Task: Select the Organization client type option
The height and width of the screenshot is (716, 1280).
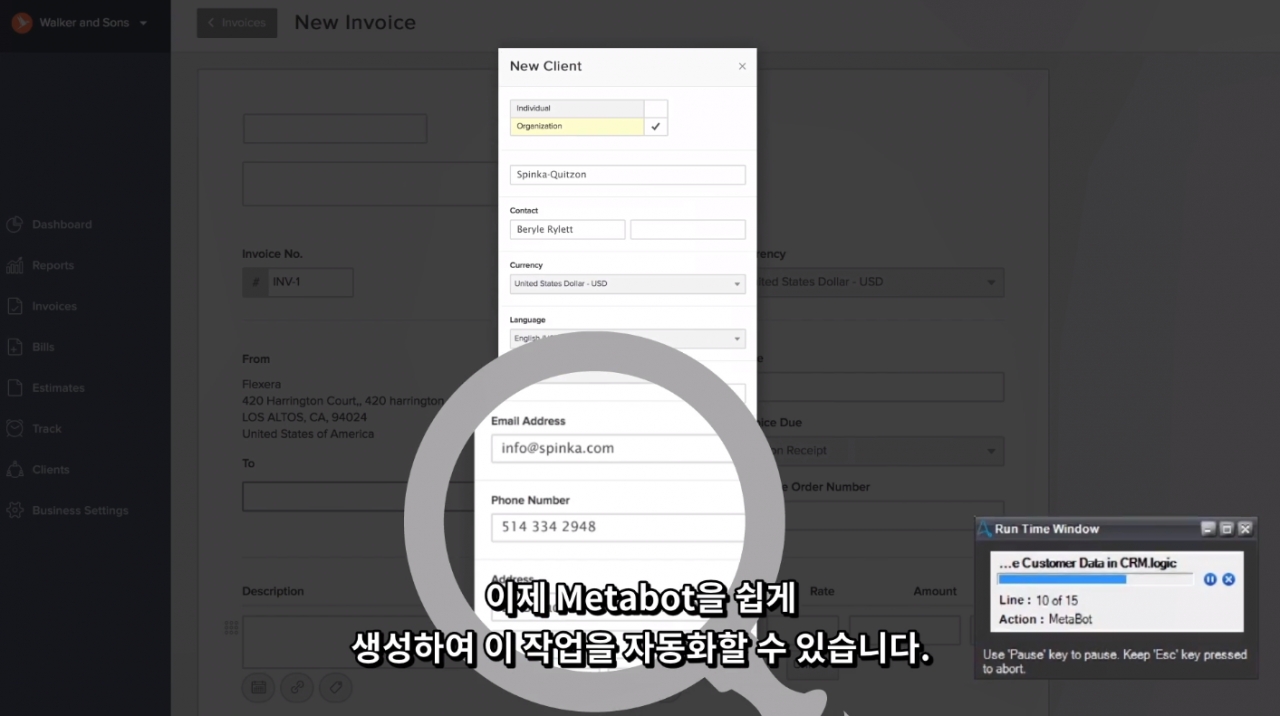Action: pyautogui.click(x=576, y=126)
